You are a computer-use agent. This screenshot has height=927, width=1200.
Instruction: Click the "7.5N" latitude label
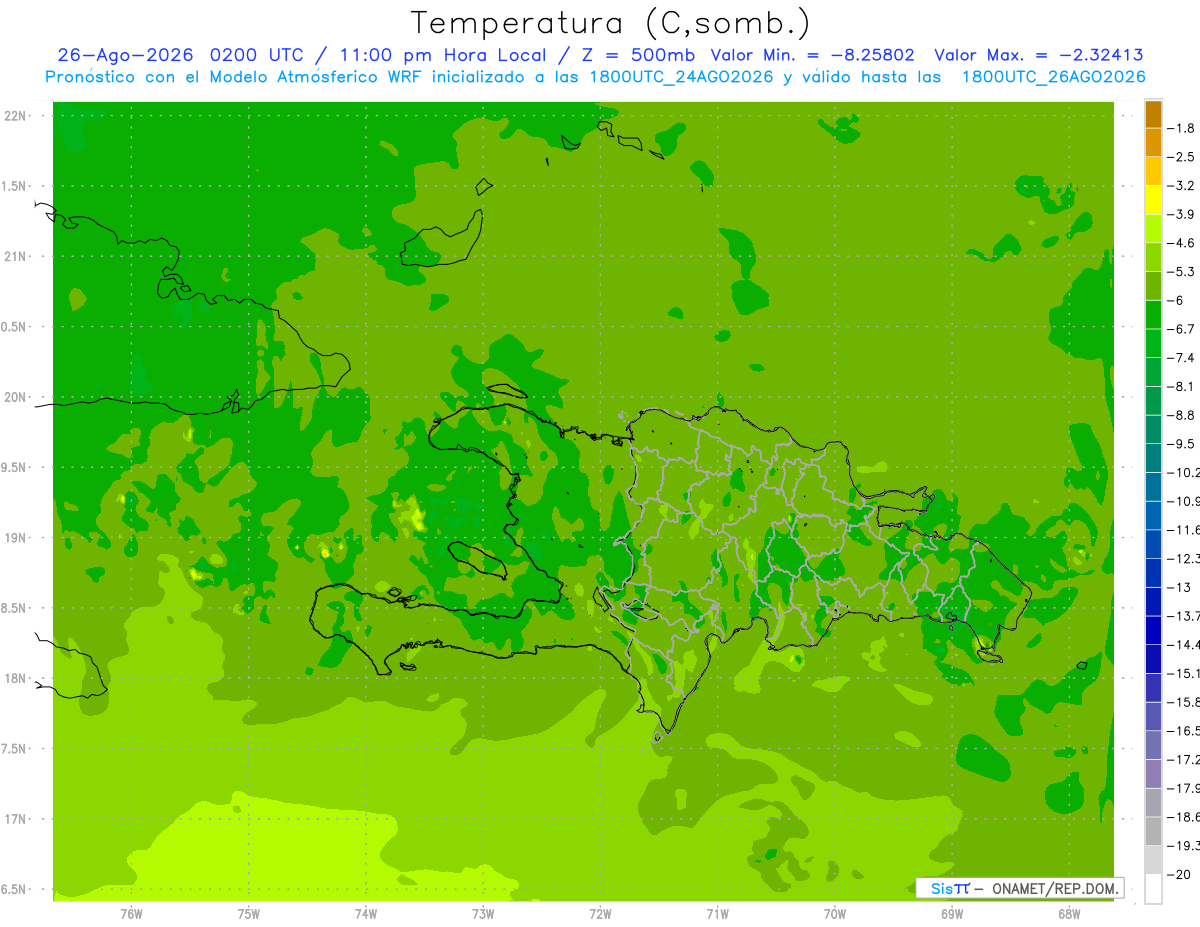[x=15, y=749]
